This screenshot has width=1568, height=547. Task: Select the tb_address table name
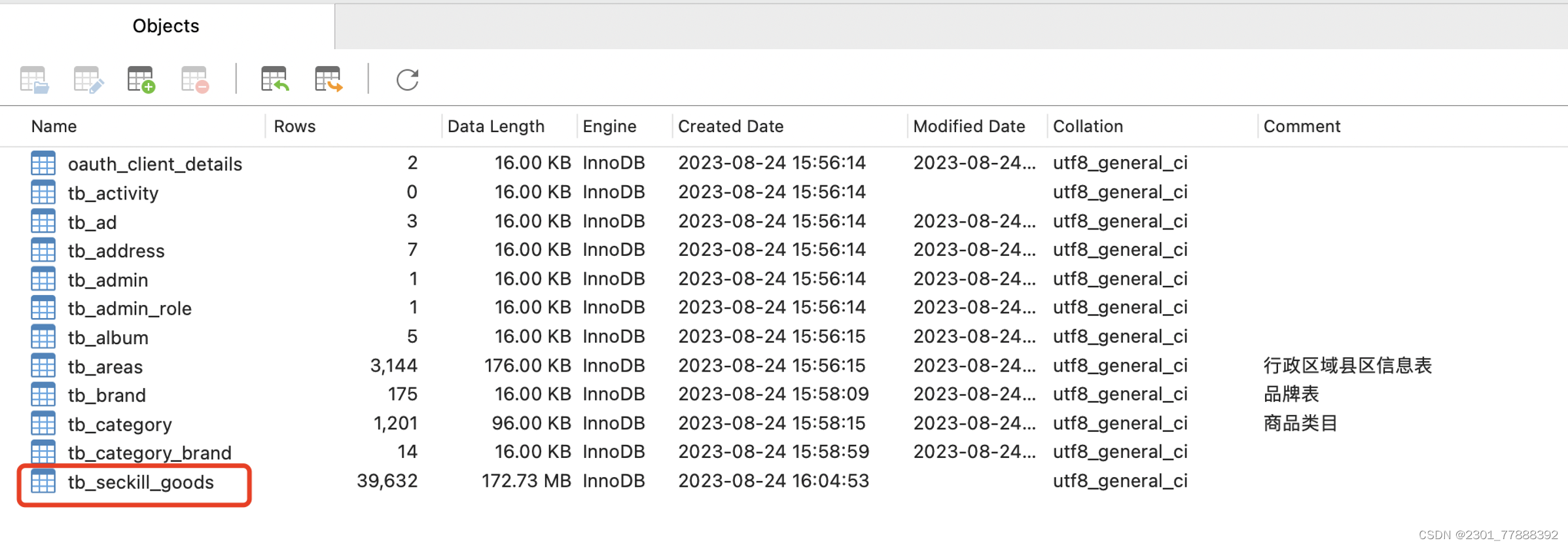point(116,251)
